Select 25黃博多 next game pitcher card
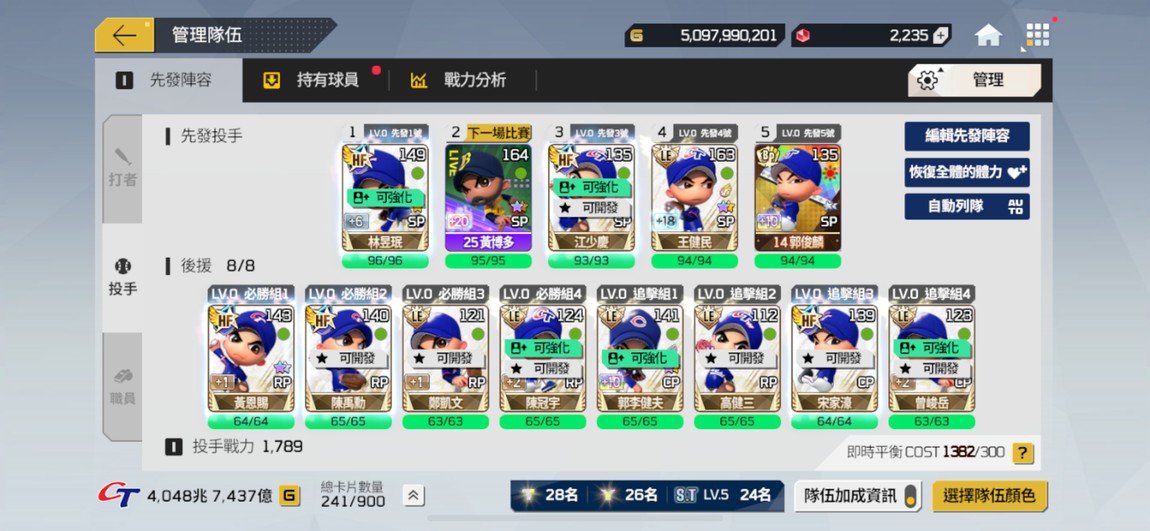 (488, 197)
